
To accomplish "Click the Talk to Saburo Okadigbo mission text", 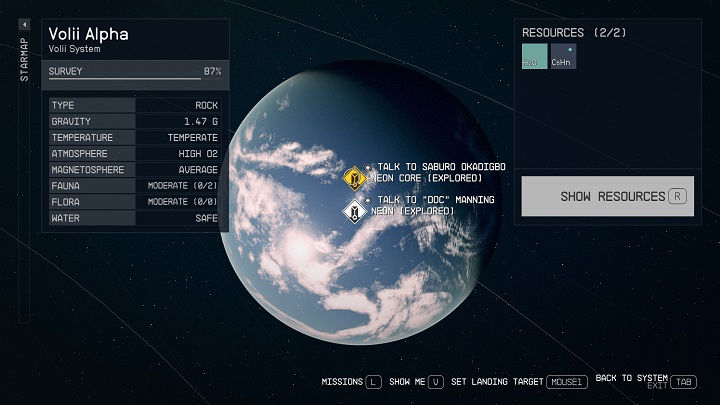I will [442, 167].
